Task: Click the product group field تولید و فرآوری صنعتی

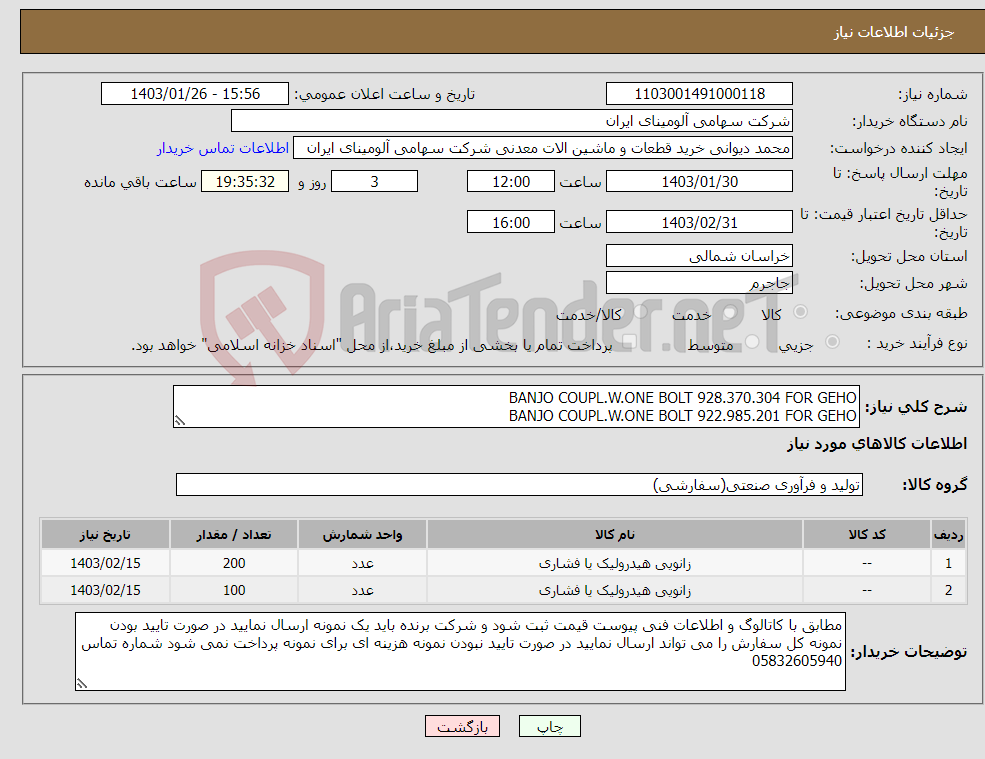Action: pos(520,484)
